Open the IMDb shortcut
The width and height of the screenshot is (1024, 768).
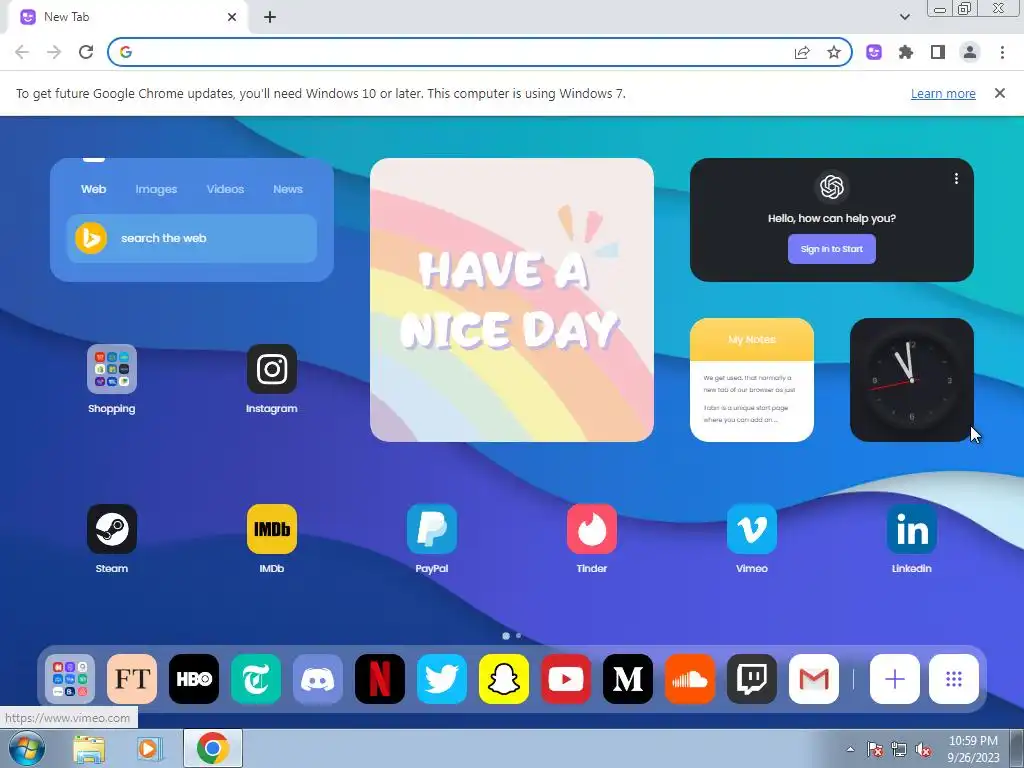272,529
